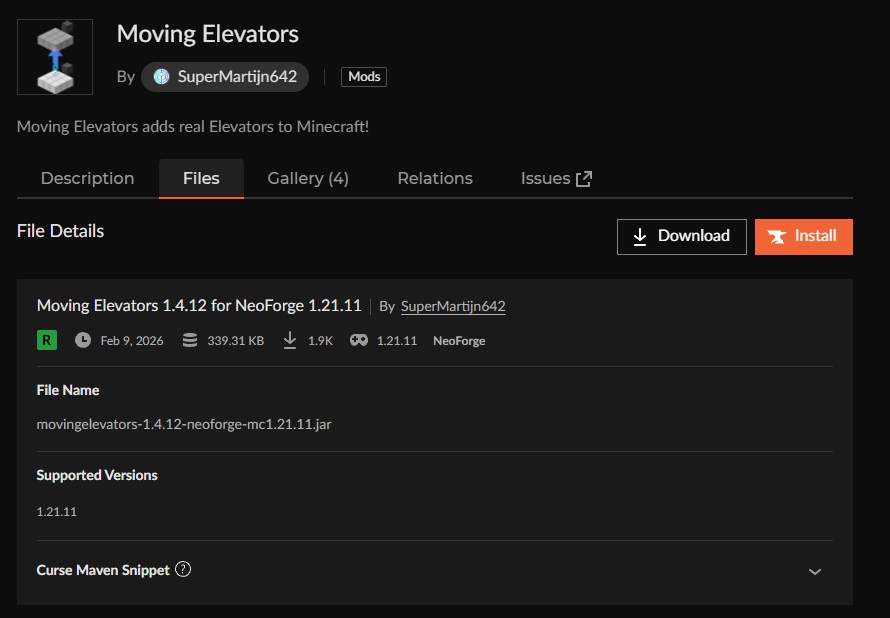Screen dimensions: 890x618
Task: Click the Moving Elevators mod logo thumbnail
Action: point(55,57)
